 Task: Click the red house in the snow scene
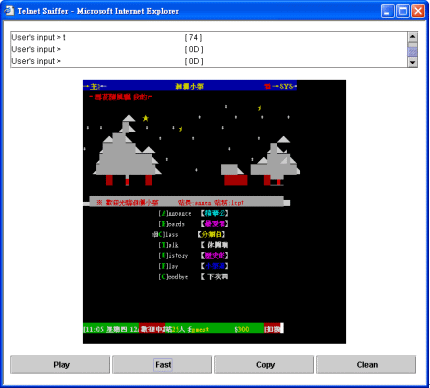(235, 175)
